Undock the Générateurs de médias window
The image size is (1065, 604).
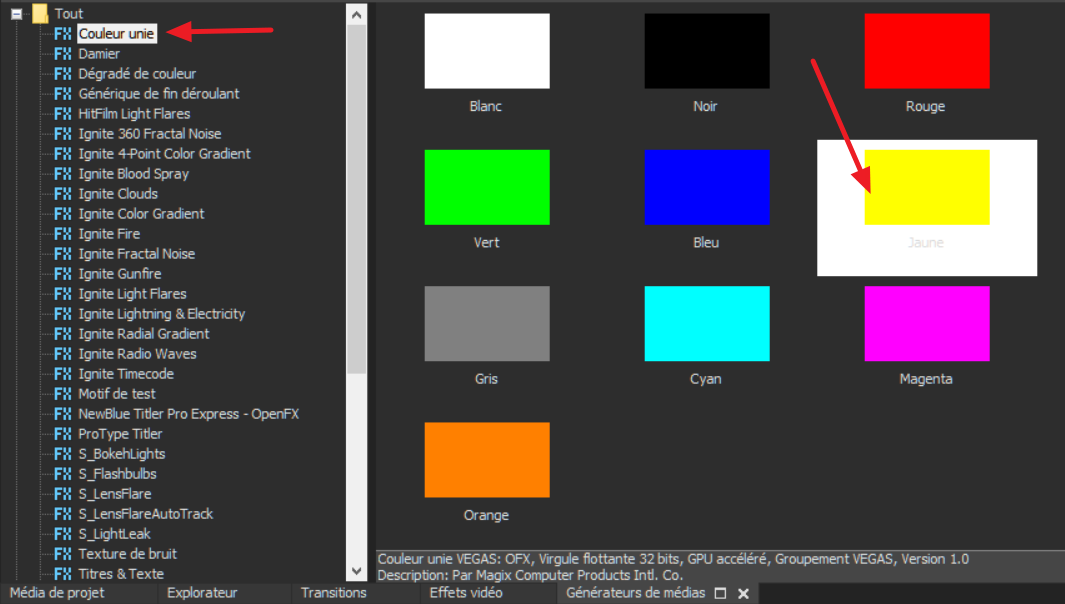coord(721,594)
